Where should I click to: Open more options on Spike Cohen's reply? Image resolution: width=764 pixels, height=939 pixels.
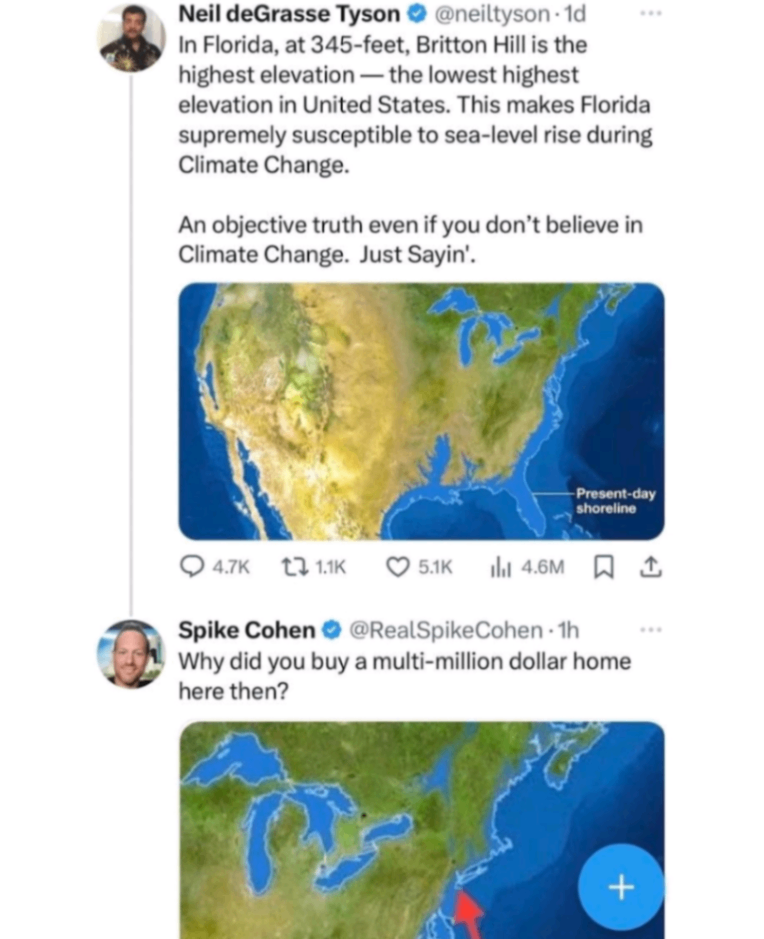click(x=651, y=630)
